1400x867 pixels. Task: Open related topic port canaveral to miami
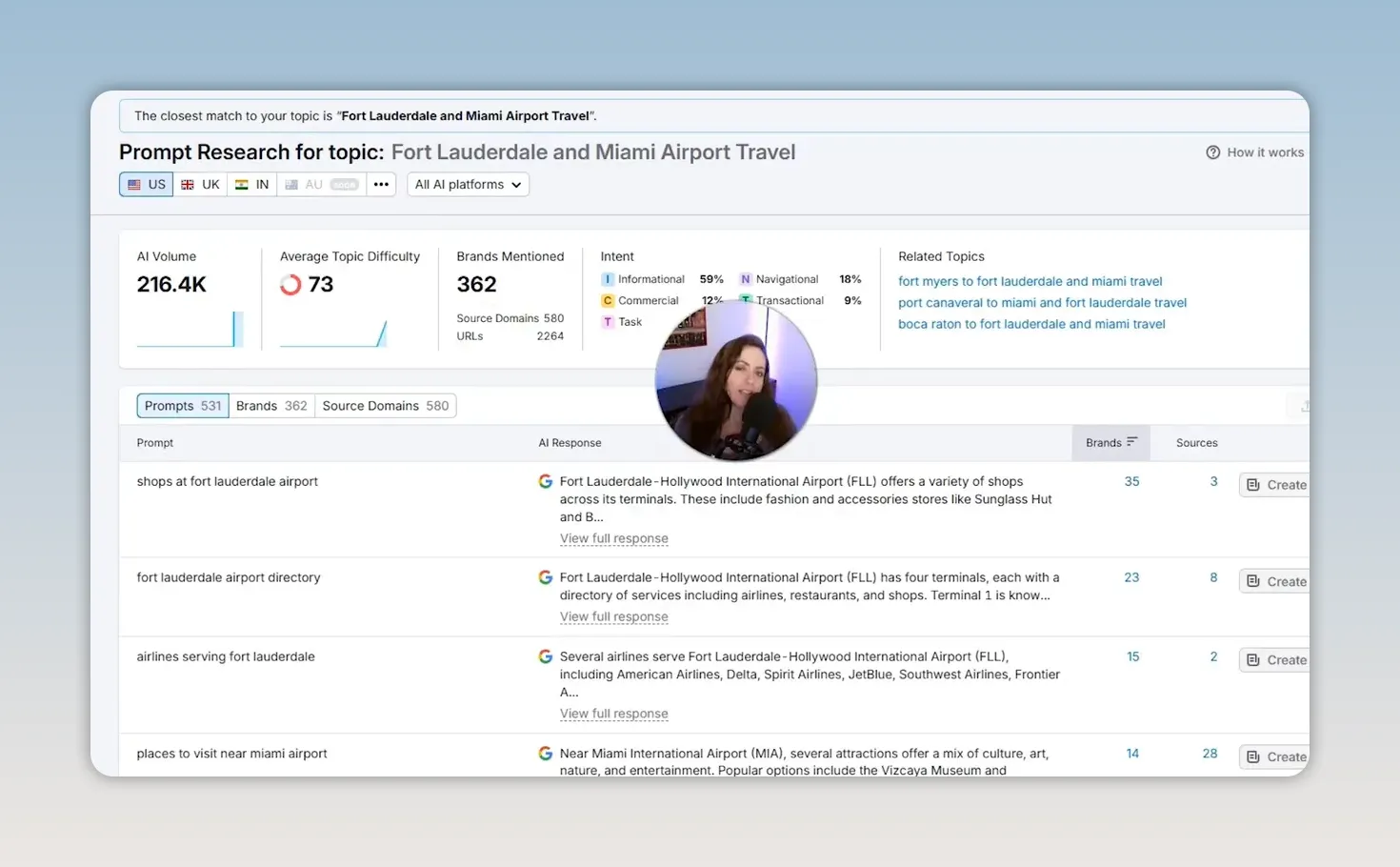(1043, 303)
